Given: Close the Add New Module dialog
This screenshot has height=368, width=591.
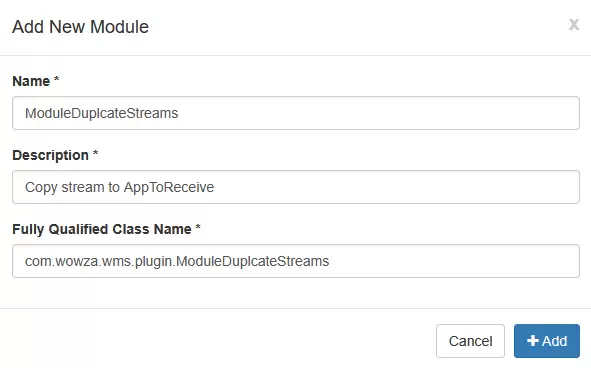Looking at the screenshot, I should [x=574, y=25].
